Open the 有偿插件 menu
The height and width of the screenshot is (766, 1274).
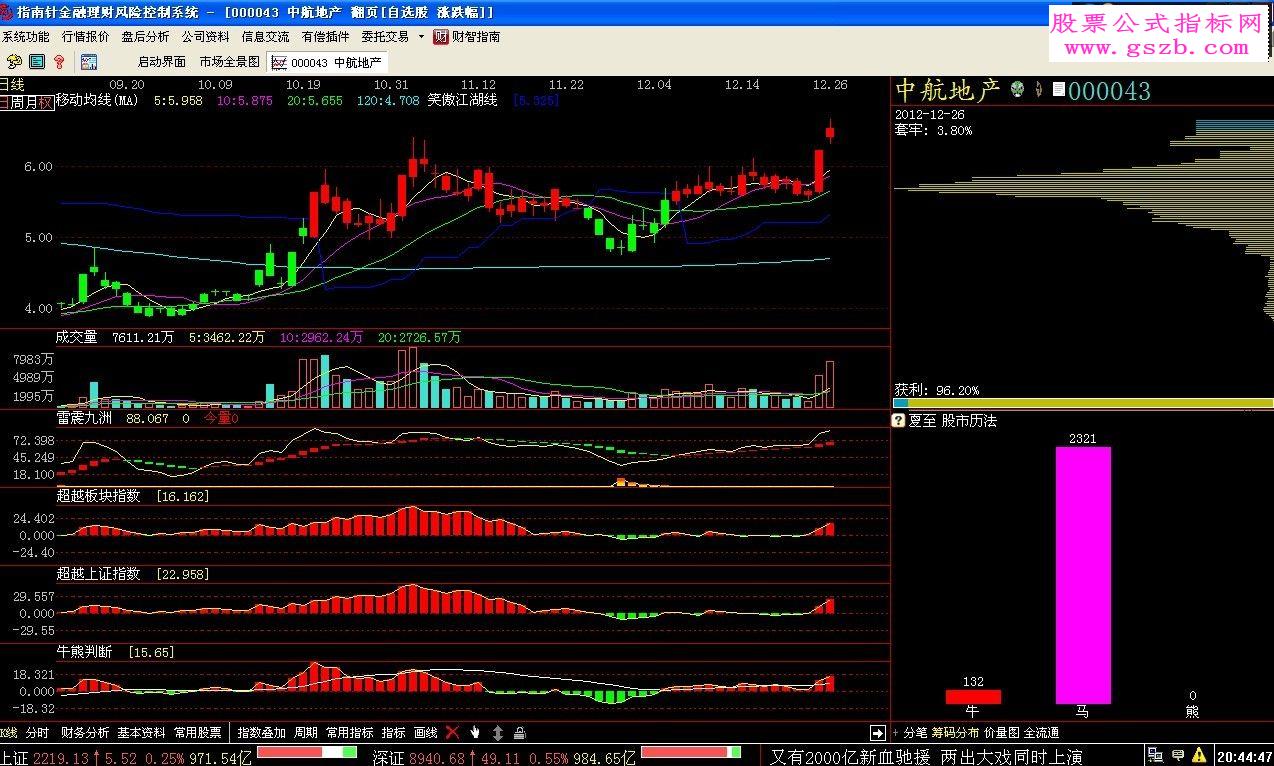(326, 37)
